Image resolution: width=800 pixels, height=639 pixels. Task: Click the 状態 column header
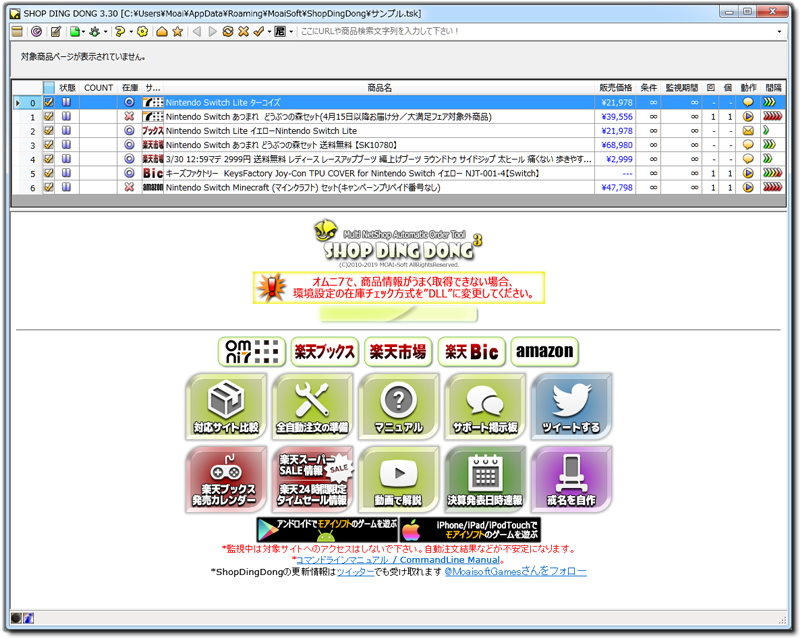67,88
